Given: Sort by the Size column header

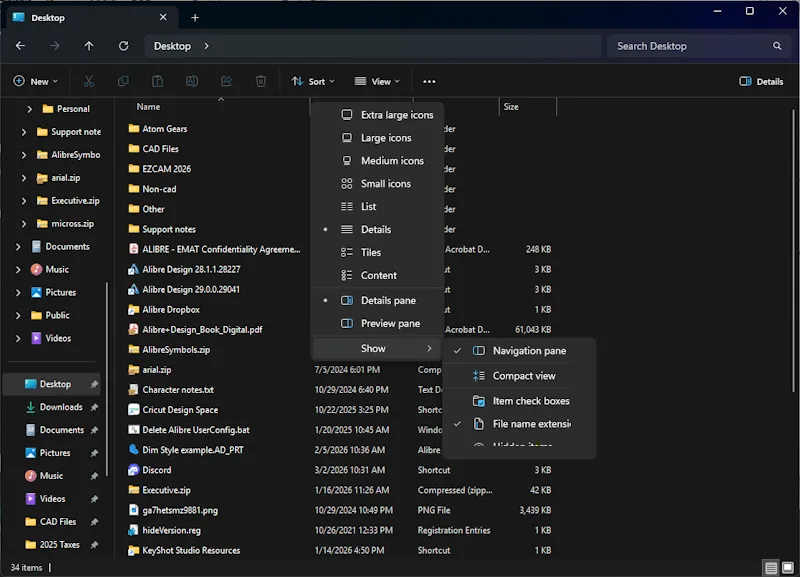Looking at the screenshot, I should [511, 107].
